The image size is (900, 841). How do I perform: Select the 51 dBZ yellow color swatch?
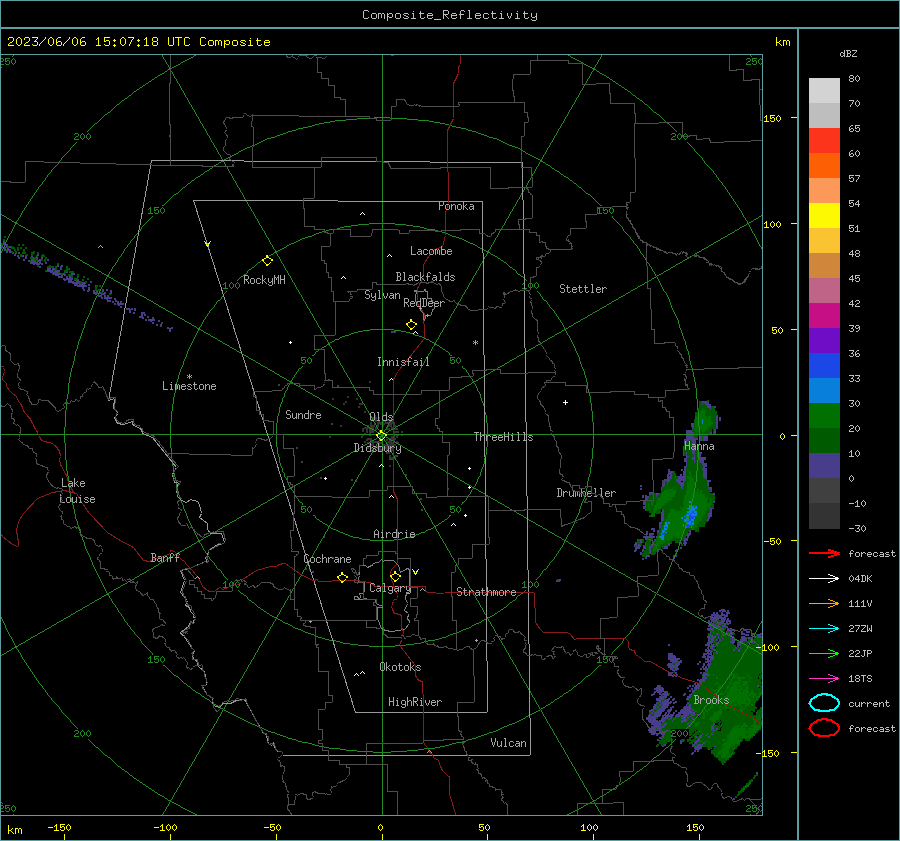pos(824,215)
